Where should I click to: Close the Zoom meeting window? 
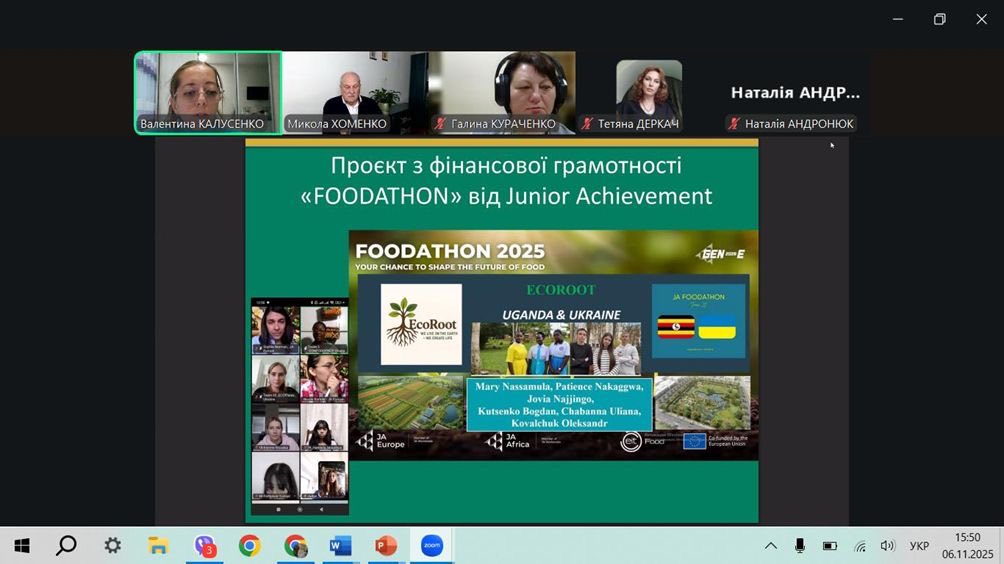(981, 19)
